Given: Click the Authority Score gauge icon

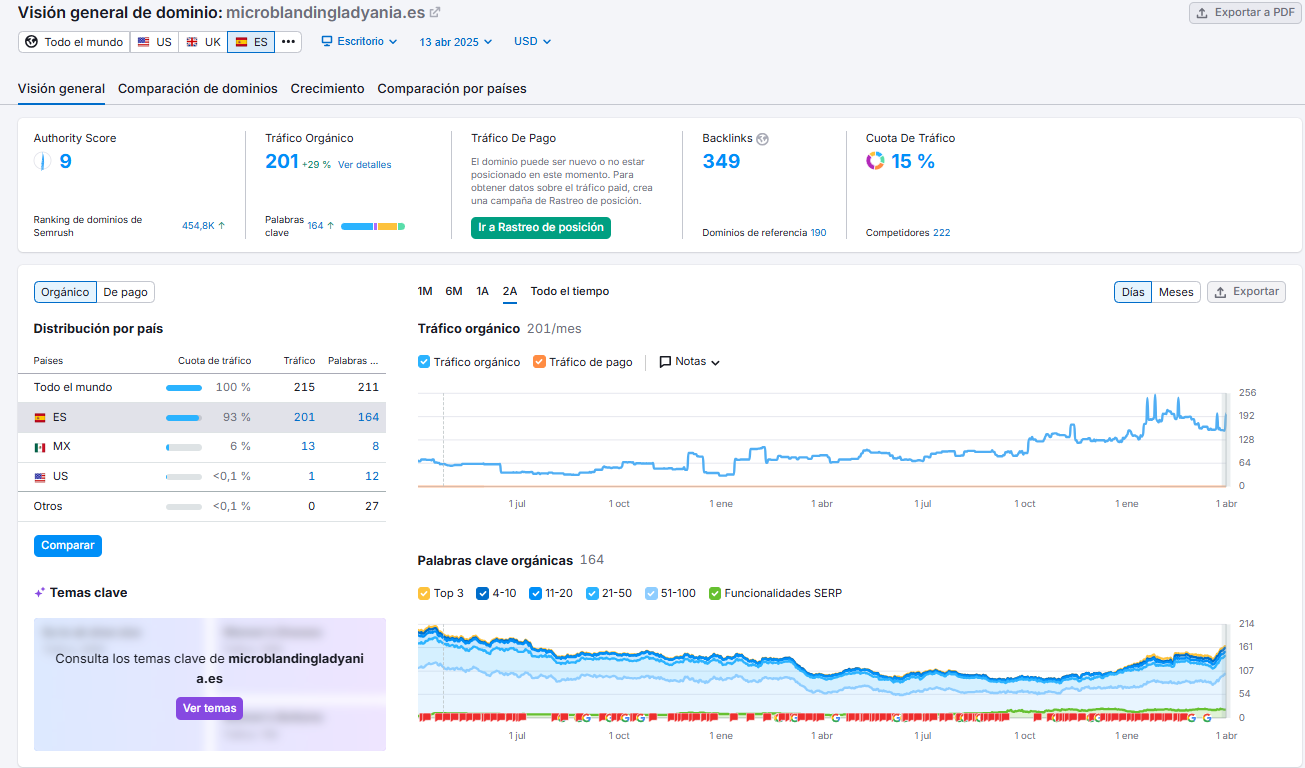Looking at the screenshot, I should (42, 161).
